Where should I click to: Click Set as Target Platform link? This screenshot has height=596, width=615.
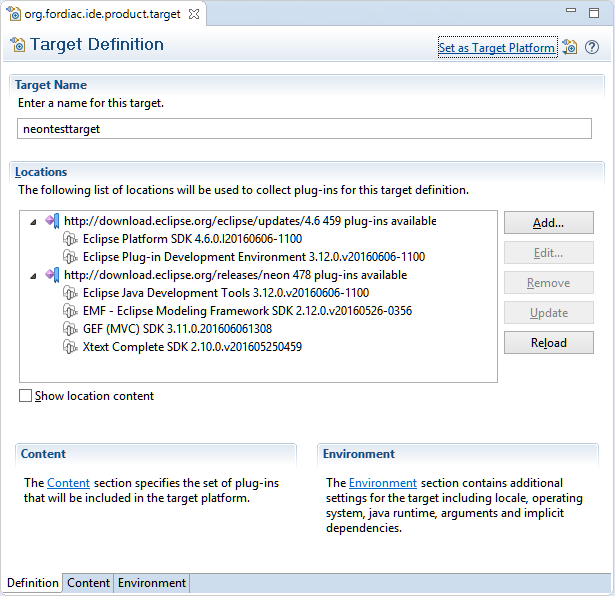tap(497, 48)
